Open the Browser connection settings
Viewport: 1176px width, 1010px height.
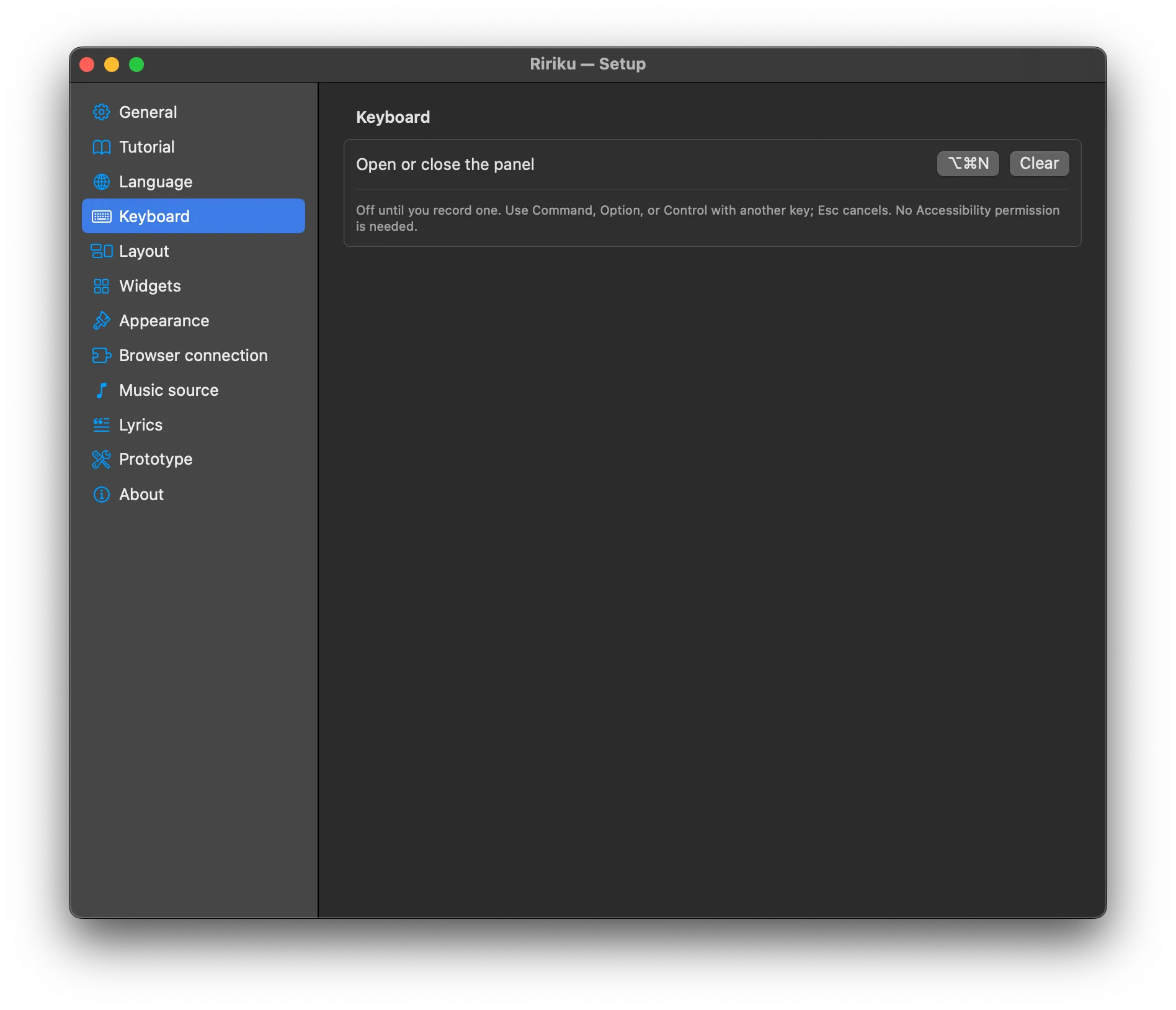[194, 355]
